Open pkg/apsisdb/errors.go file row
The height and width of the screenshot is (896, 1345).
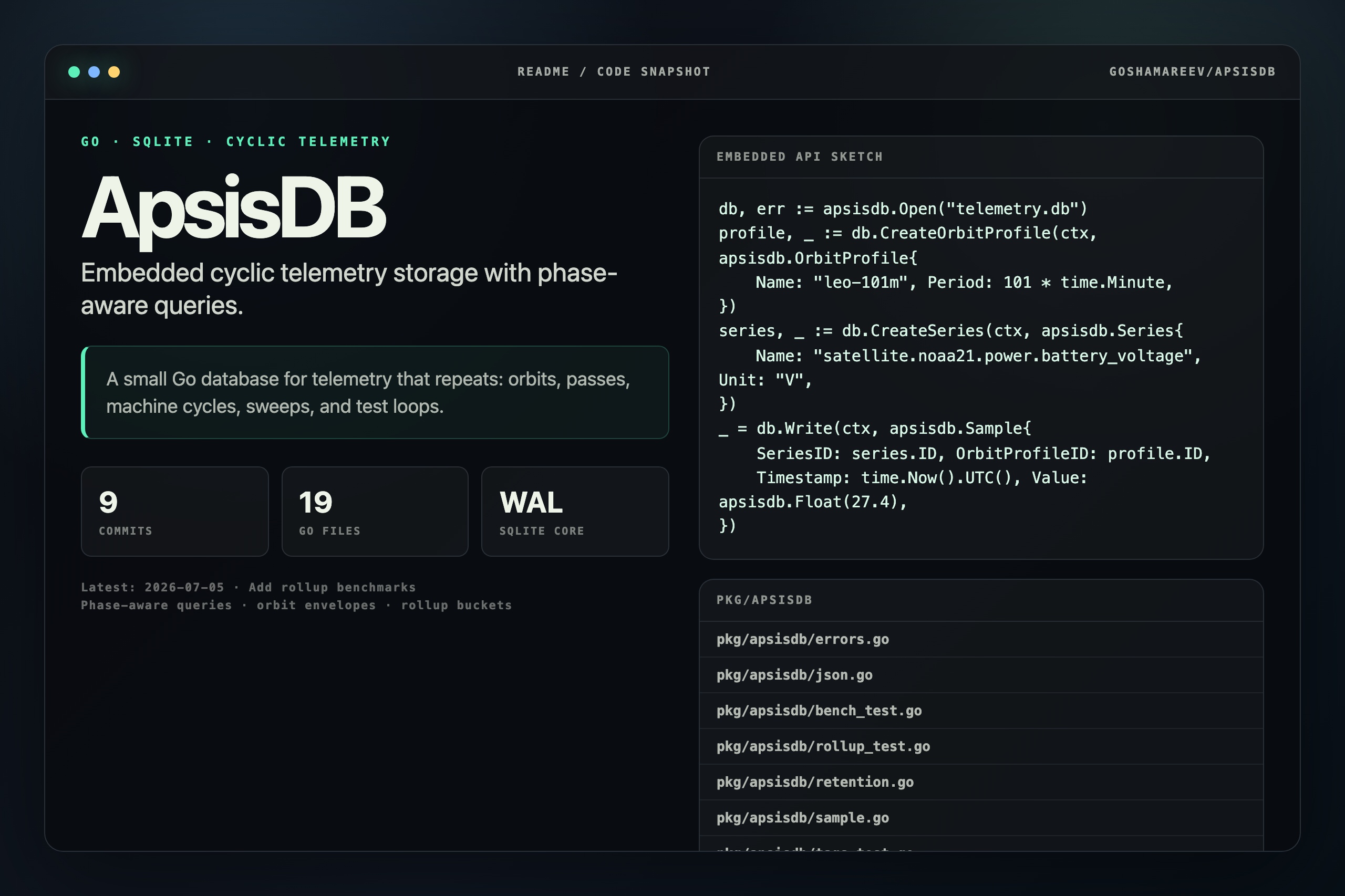pos(981,639)
